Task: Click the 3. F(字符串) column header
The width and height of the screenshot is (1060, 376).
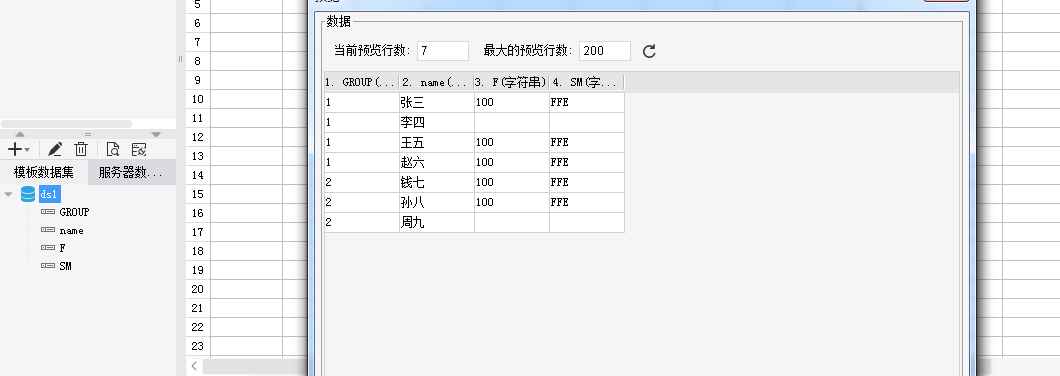Action: pyautogui.click(x=512, y=83)
